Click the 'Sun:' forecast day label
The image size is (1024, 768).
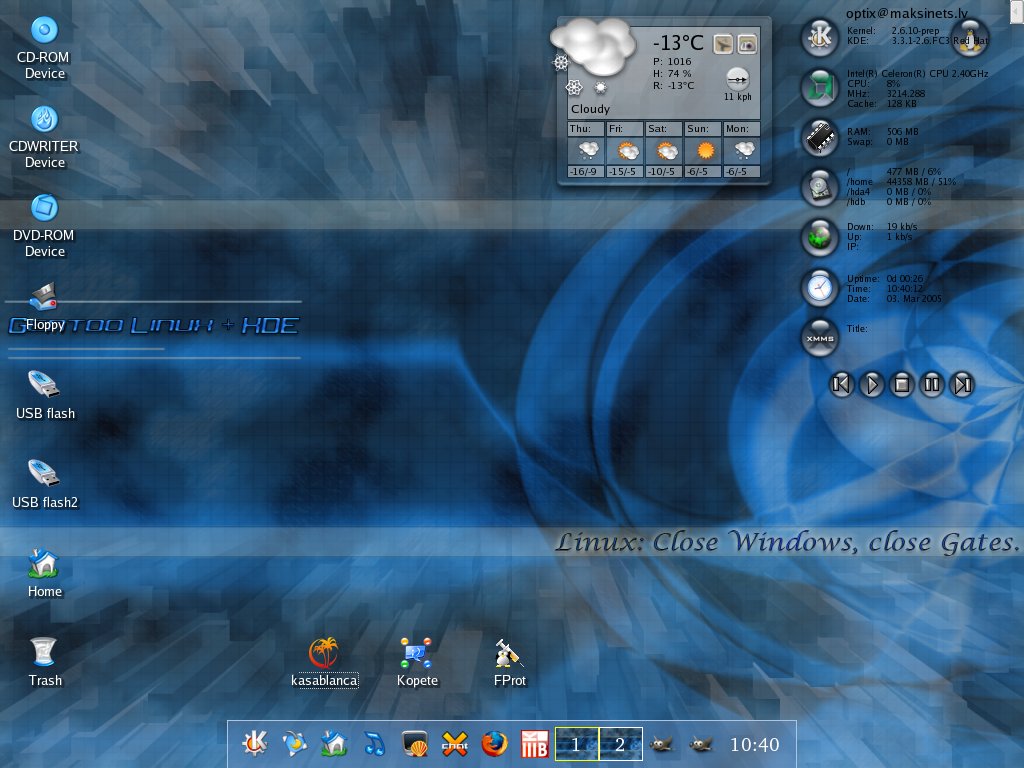pyautogui.click(x=697, y=129)
